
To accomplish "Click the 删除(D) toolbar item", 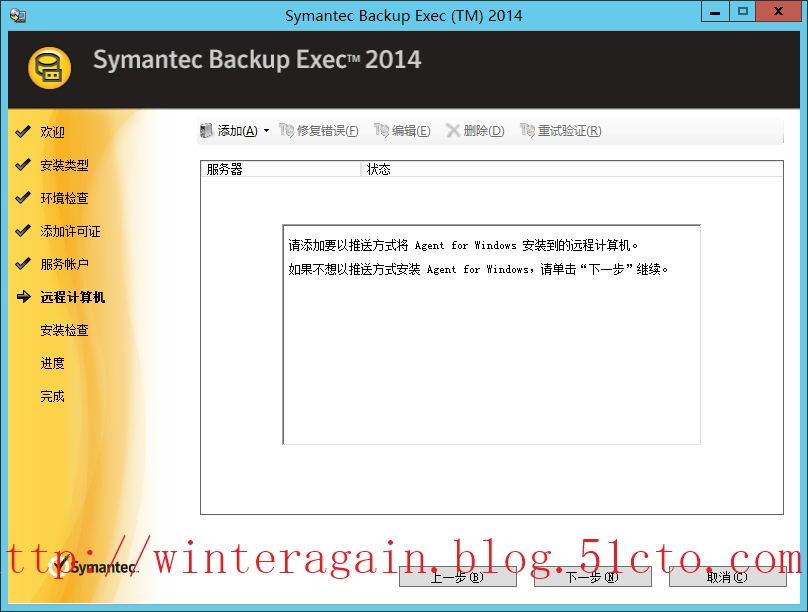I will [475, 131].
